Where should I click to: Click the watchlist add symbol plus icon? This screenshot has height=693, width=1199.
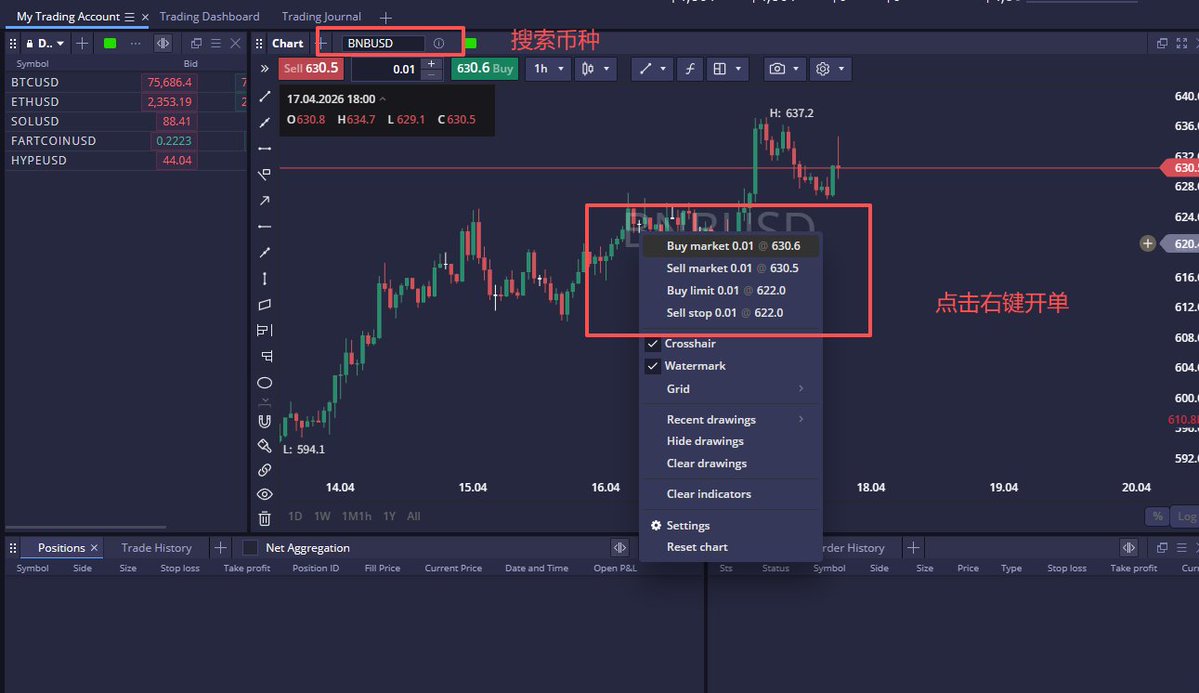coord(82,44)
